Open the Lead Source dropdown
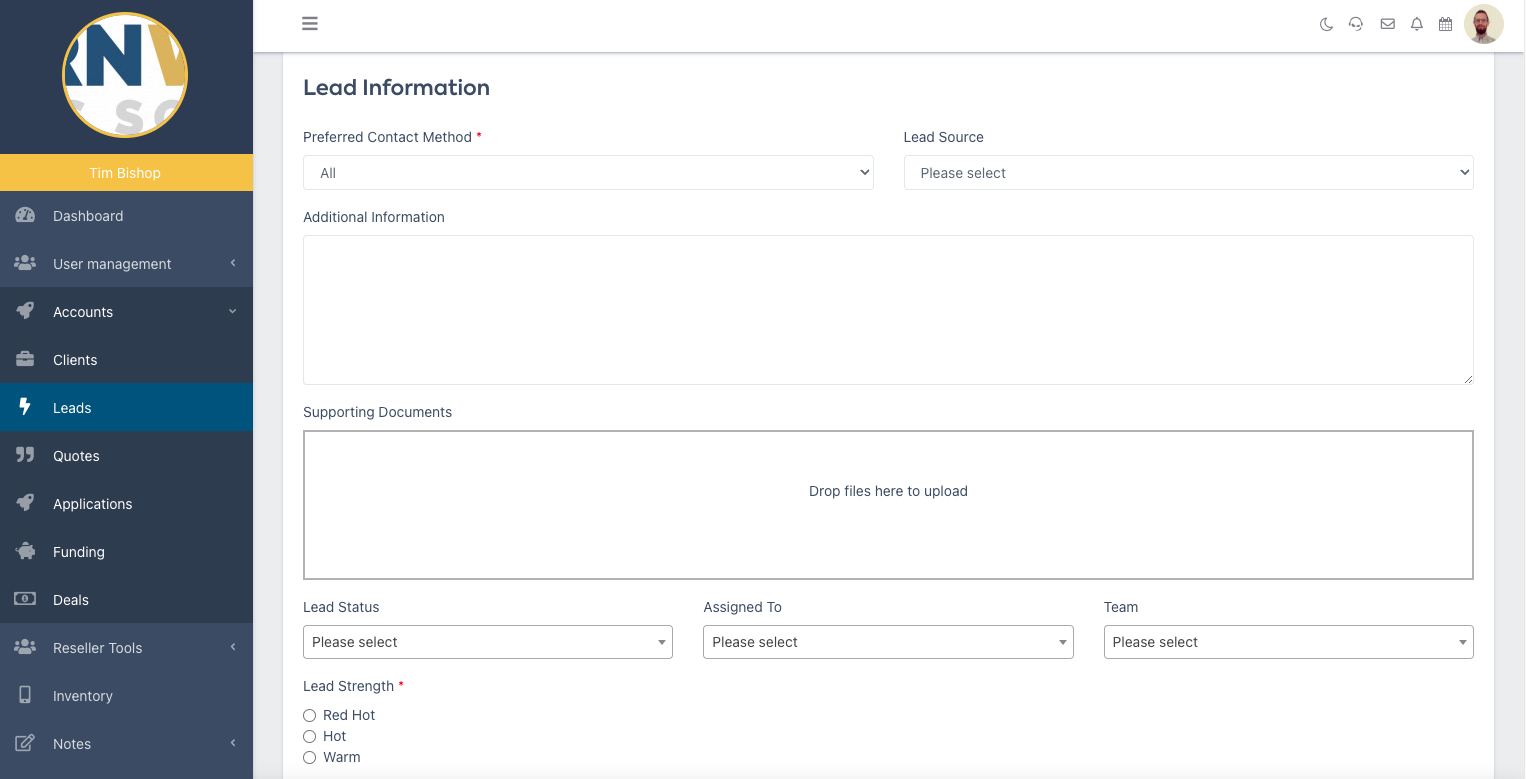Screen dimensions: 1526x779 (x=1188, y=173)
